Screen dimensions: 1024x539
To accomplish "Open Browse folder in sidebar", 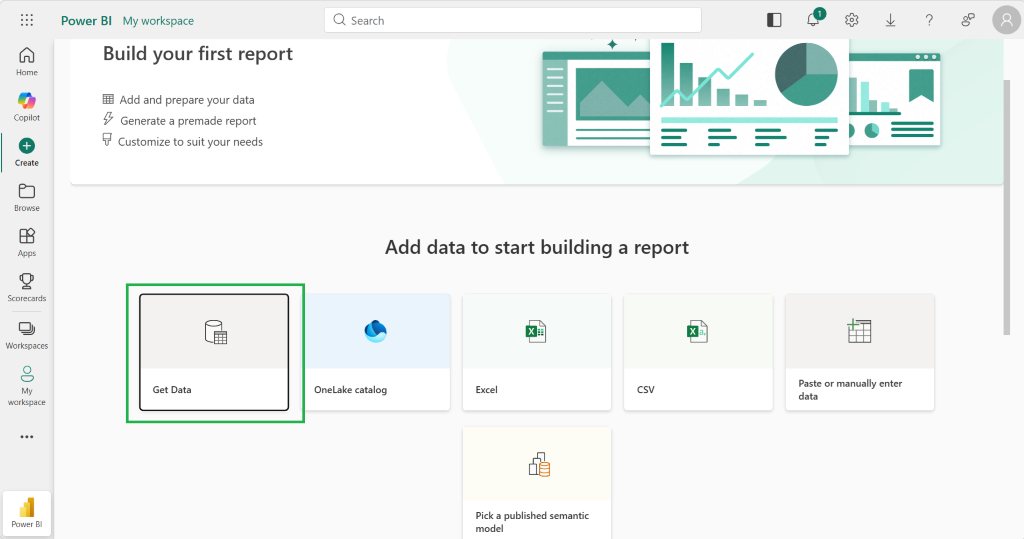I will (27, 197).
